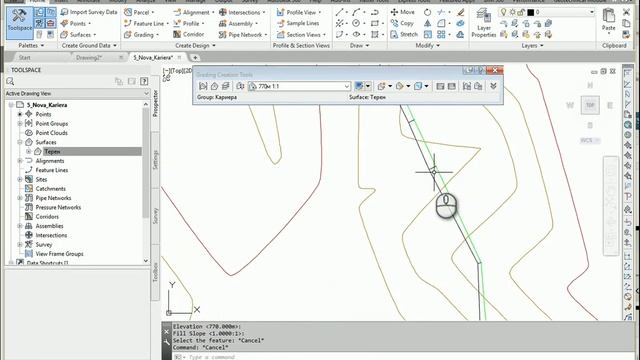The image size is (640, 360).
Task: Select the Rotate tool icon
Action: click(x=427, y=12)
